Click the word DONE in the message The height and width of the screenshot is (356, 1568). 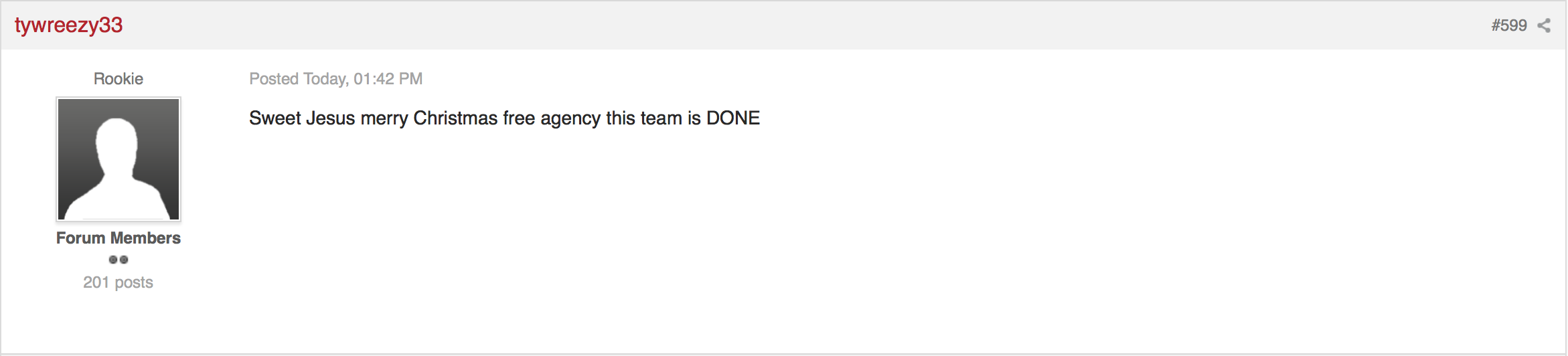(733, 118)
